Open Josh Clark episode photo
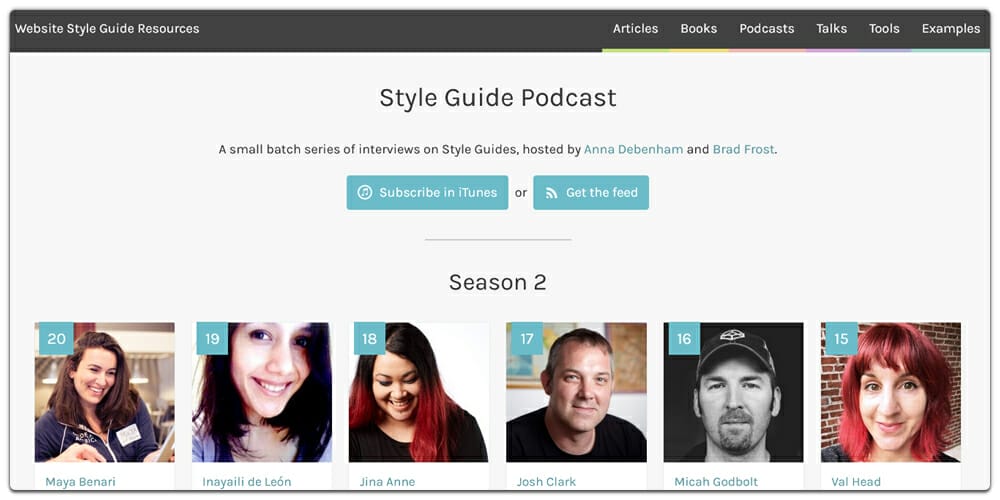 (x=577, y=392)
